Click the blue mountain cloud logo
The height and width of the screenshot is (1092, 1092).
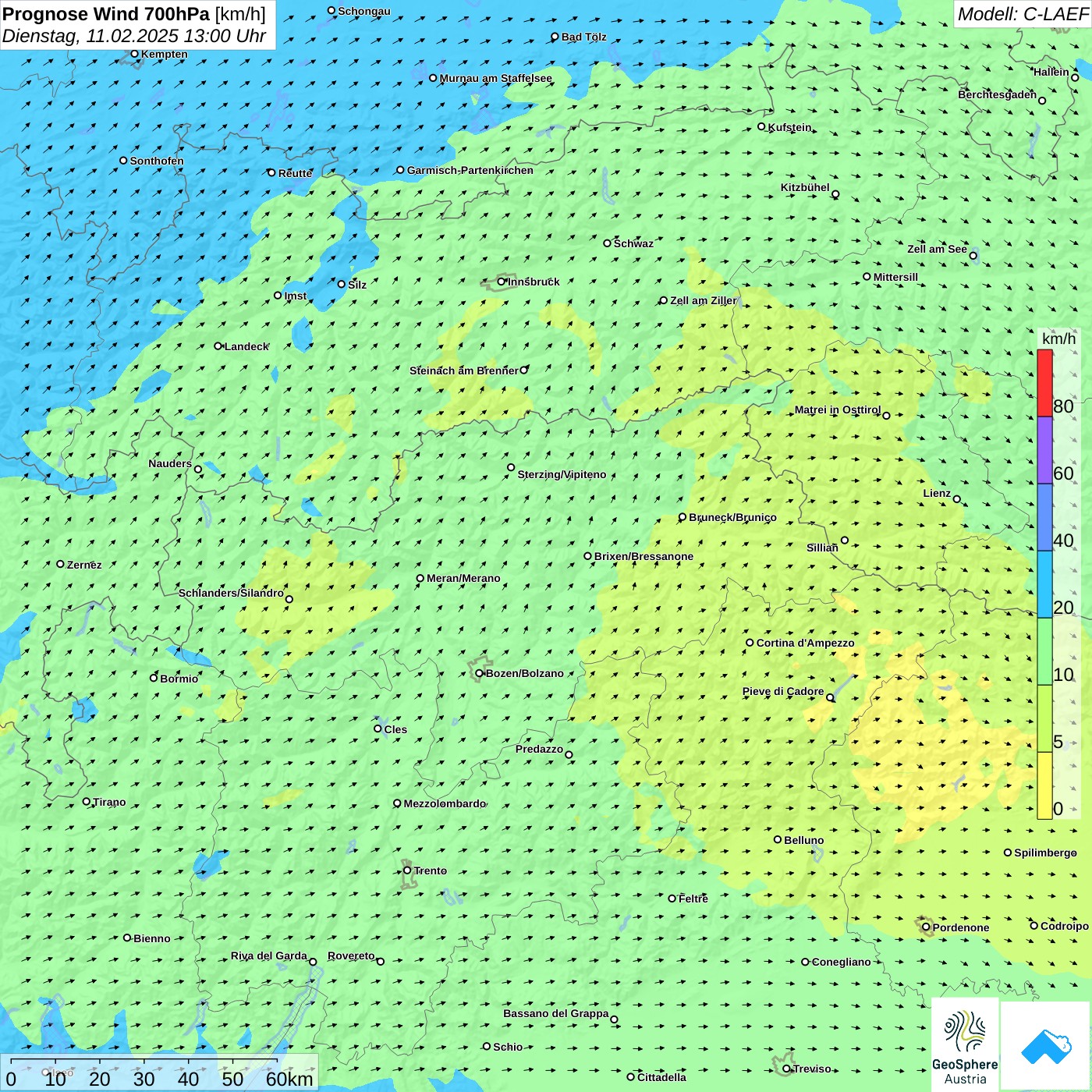coord(1045,1045)
